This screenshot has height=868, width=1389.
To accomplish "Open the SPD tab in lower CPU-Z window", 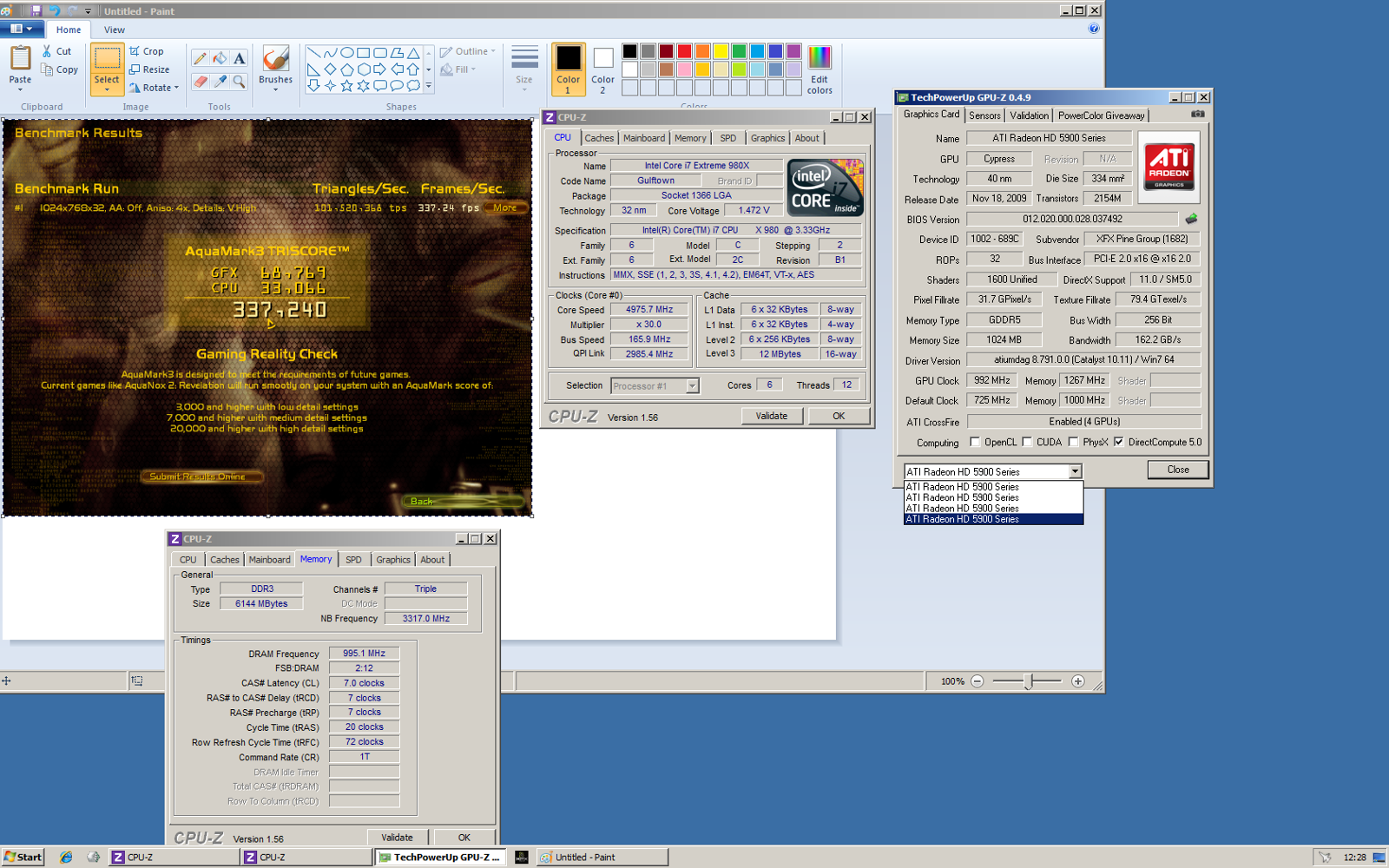I will (x=353, y=560).
